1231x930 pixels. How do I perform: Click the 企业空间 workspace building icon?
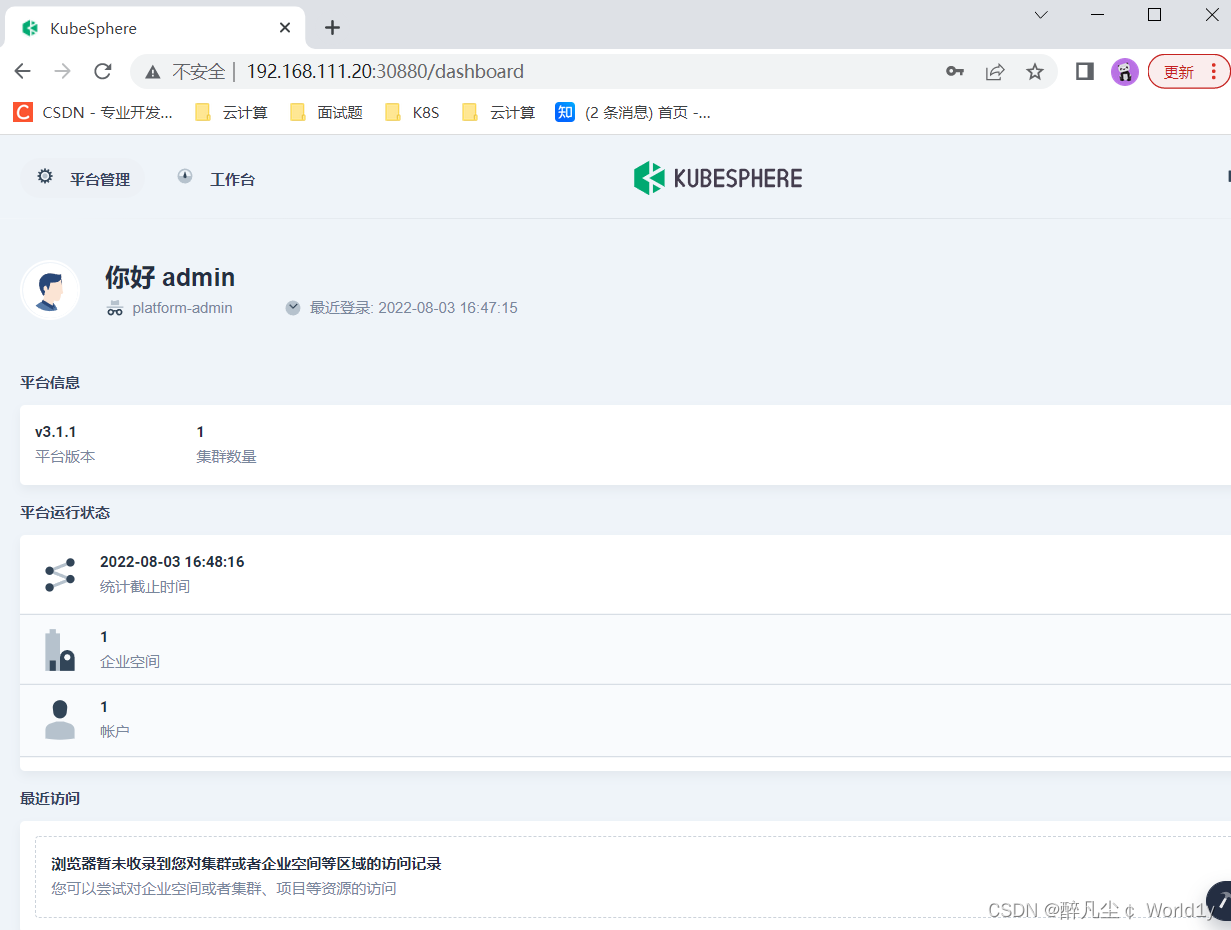point(60,650)
